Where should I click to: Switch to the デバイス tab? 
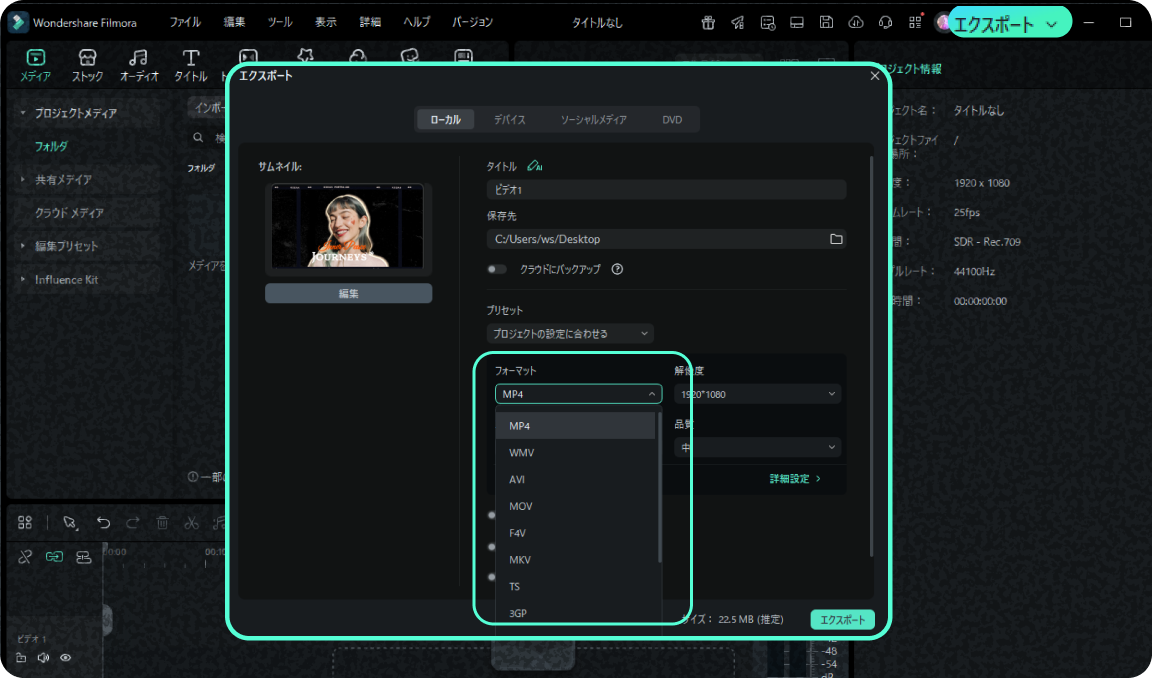[x=509, y=119]
